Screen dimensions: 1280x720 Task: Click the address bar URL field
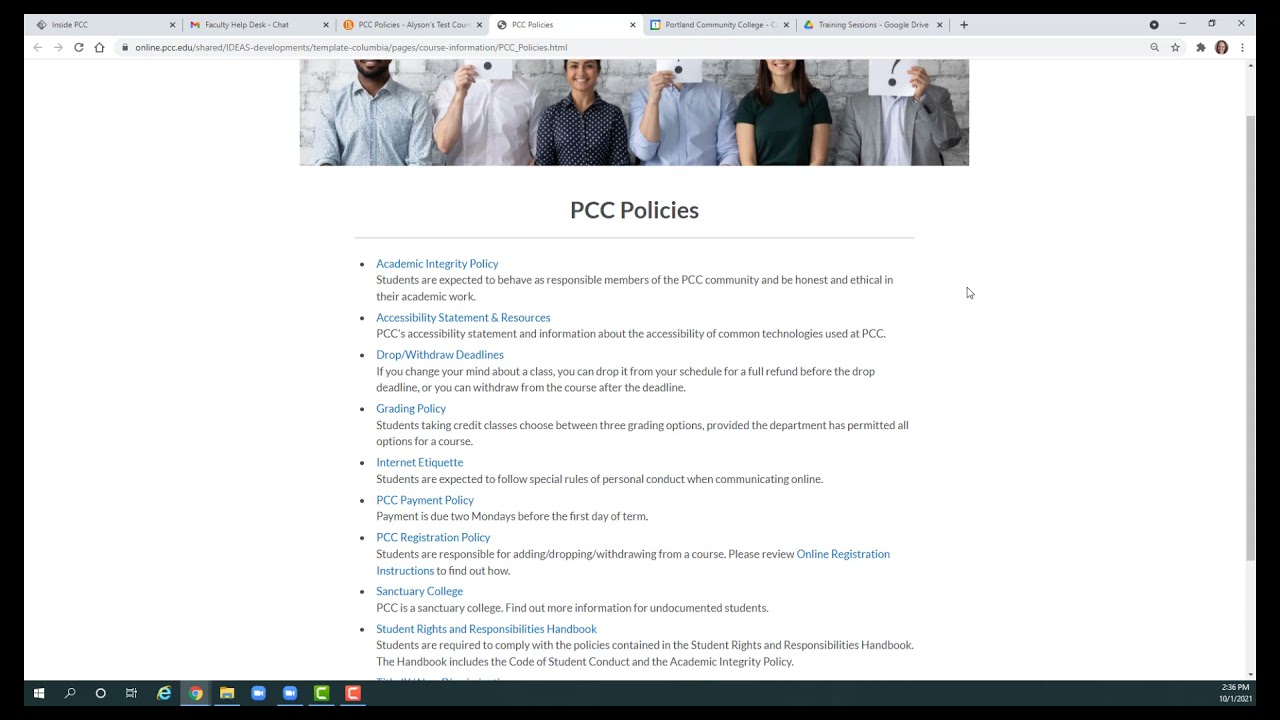[630, 47]
